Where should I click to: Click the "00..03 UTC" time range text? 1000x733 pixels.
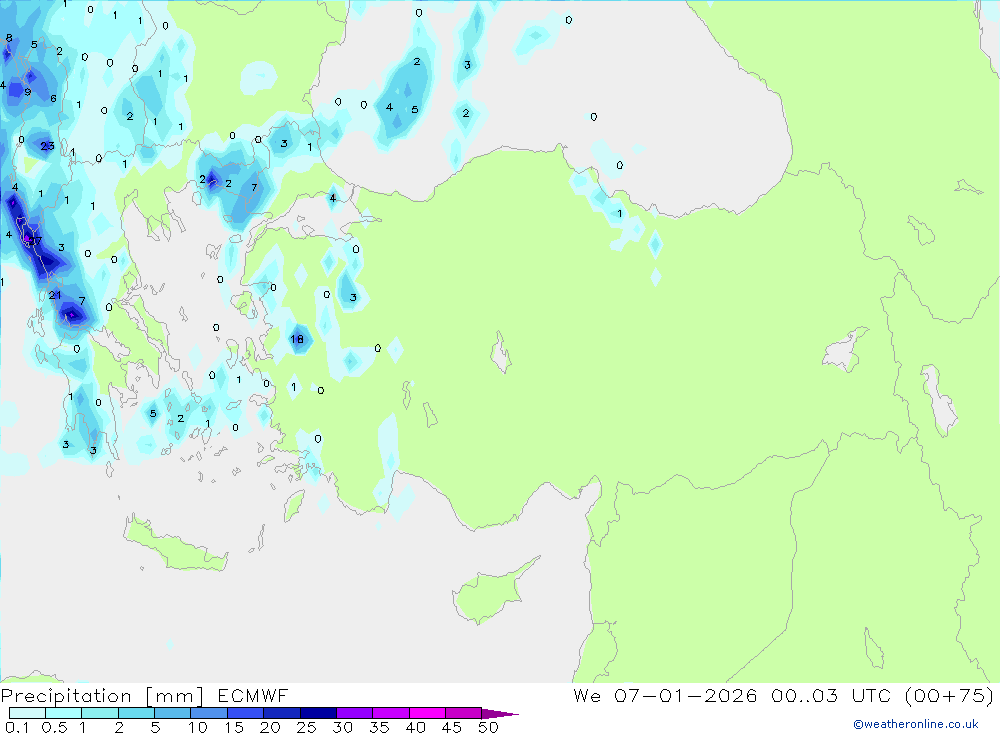(x=833, y=695)
